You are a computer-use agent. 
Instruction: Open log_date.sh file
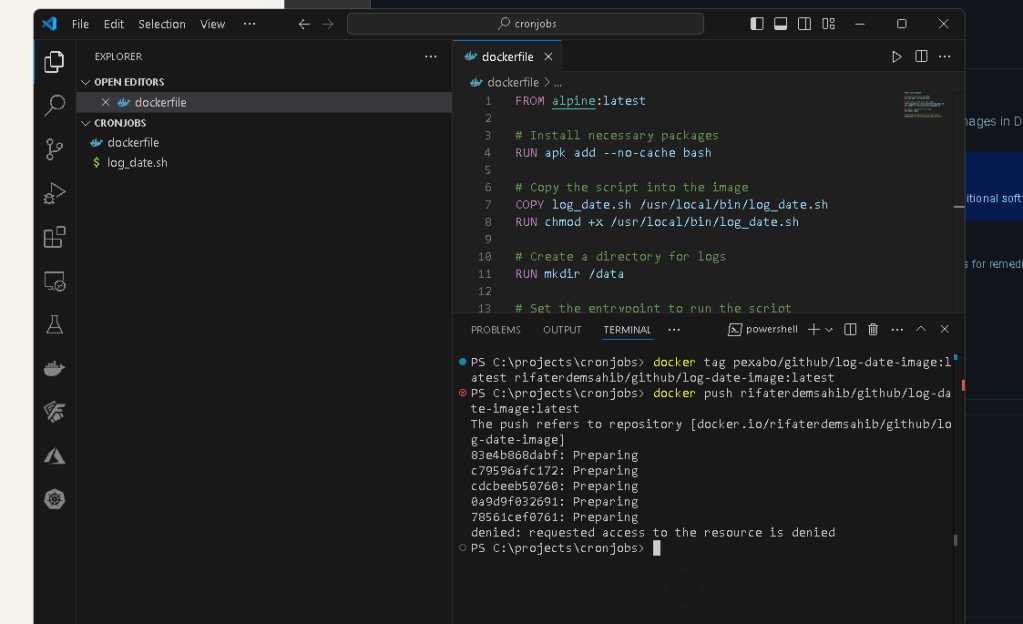pyautogui.click(x=137, y=163)
